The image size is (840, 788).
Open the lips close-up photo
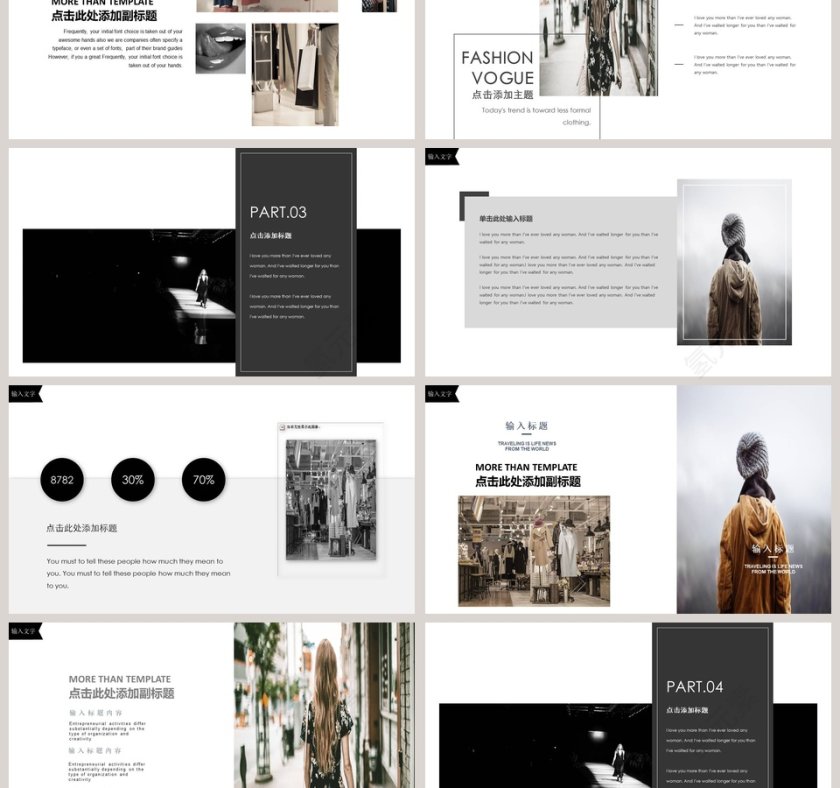(220, 49)
